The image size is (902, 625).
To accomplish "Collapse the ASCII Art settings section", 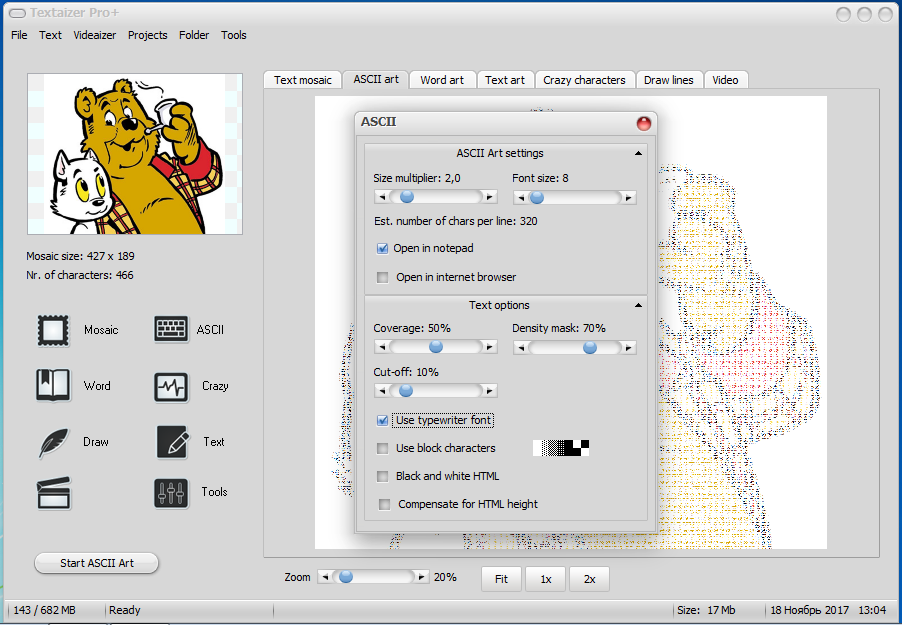I will (x=638, y=154).
